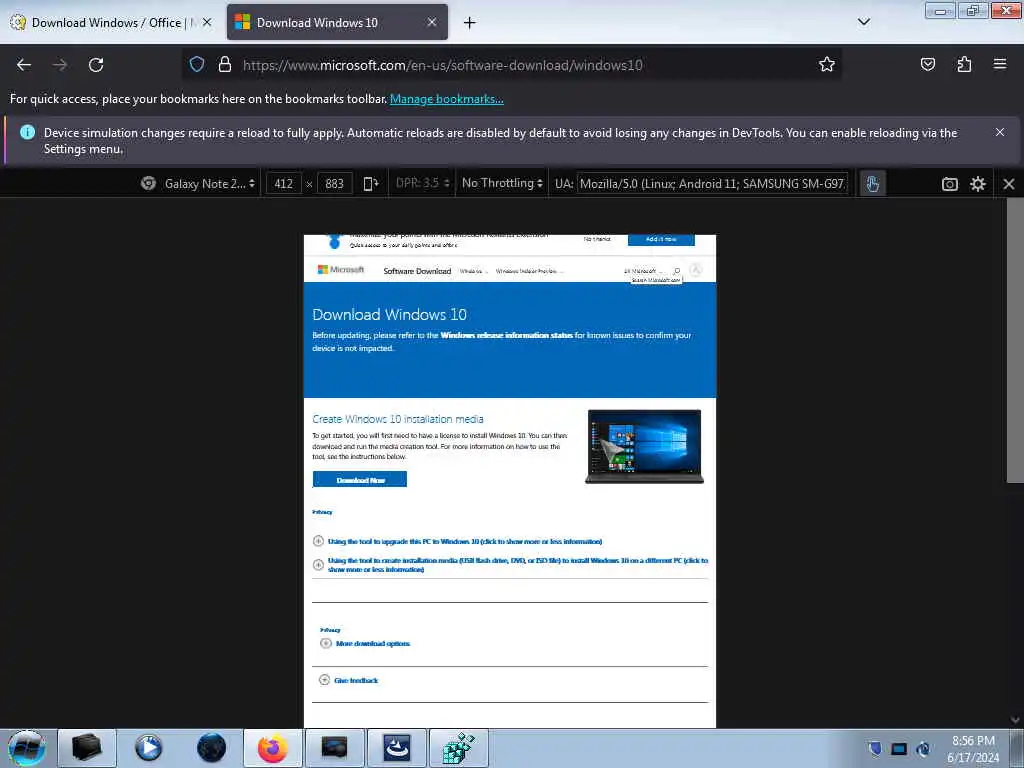1024x768 pixels.
Task: Expand the Give feedback section
Action: tap(349, 680)
